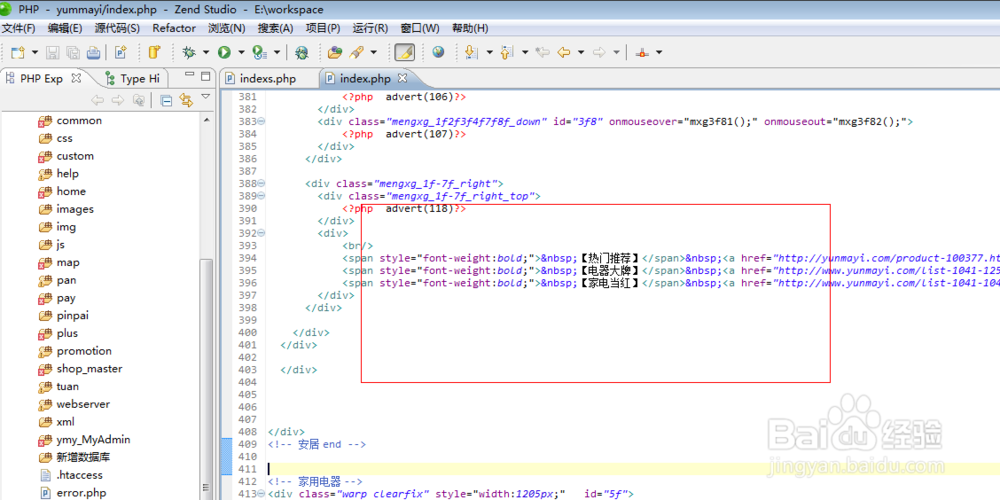Open the Next Annotation dropdown arrow
The height and width of the screenshot is (500, 1000).
[489, 52]
